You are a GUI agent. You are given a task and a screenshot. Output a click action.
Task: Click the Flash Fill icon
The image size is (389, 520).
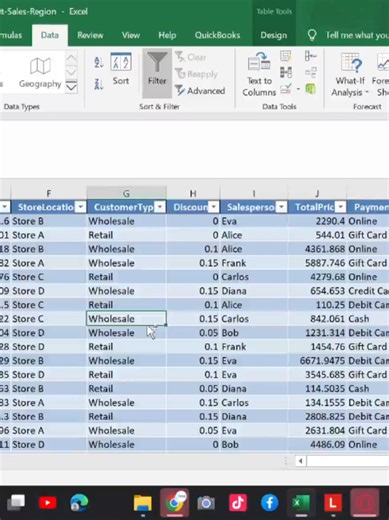tap(286, 56)
